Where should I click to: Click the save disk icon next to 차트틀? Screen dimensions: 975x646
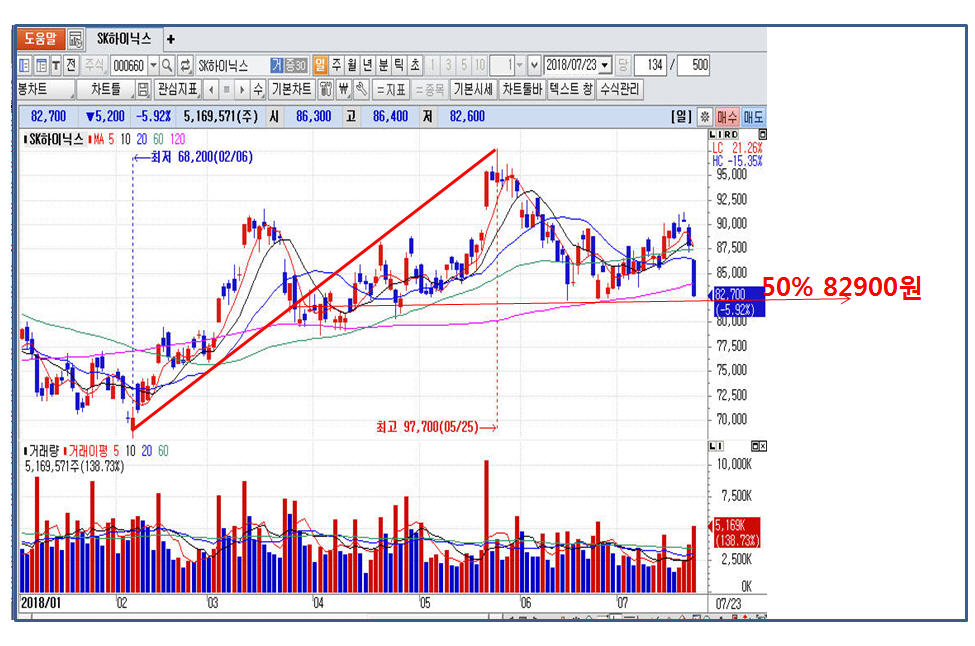click(144, 90)
